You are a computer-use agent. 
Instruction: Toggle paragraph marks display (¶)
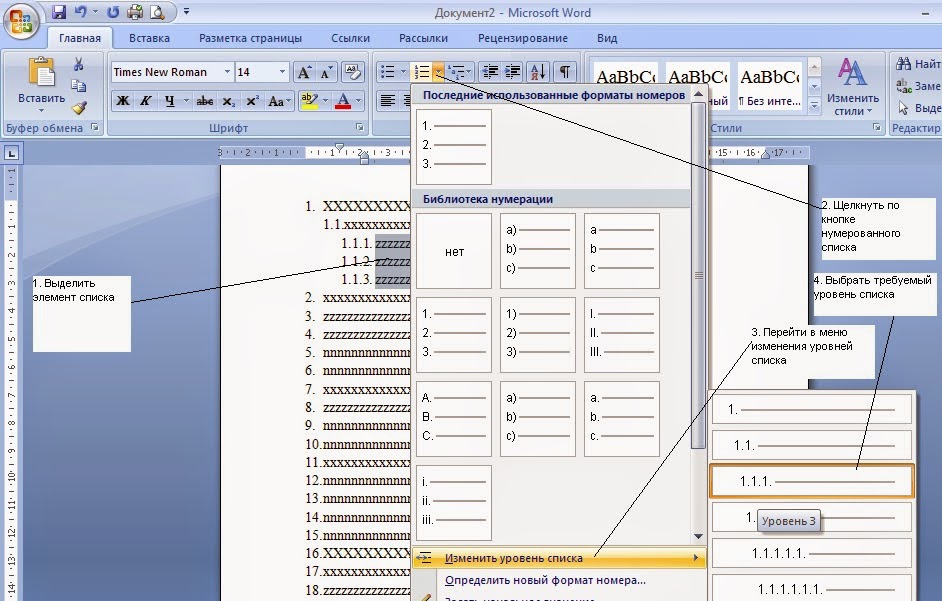(565, 72)
